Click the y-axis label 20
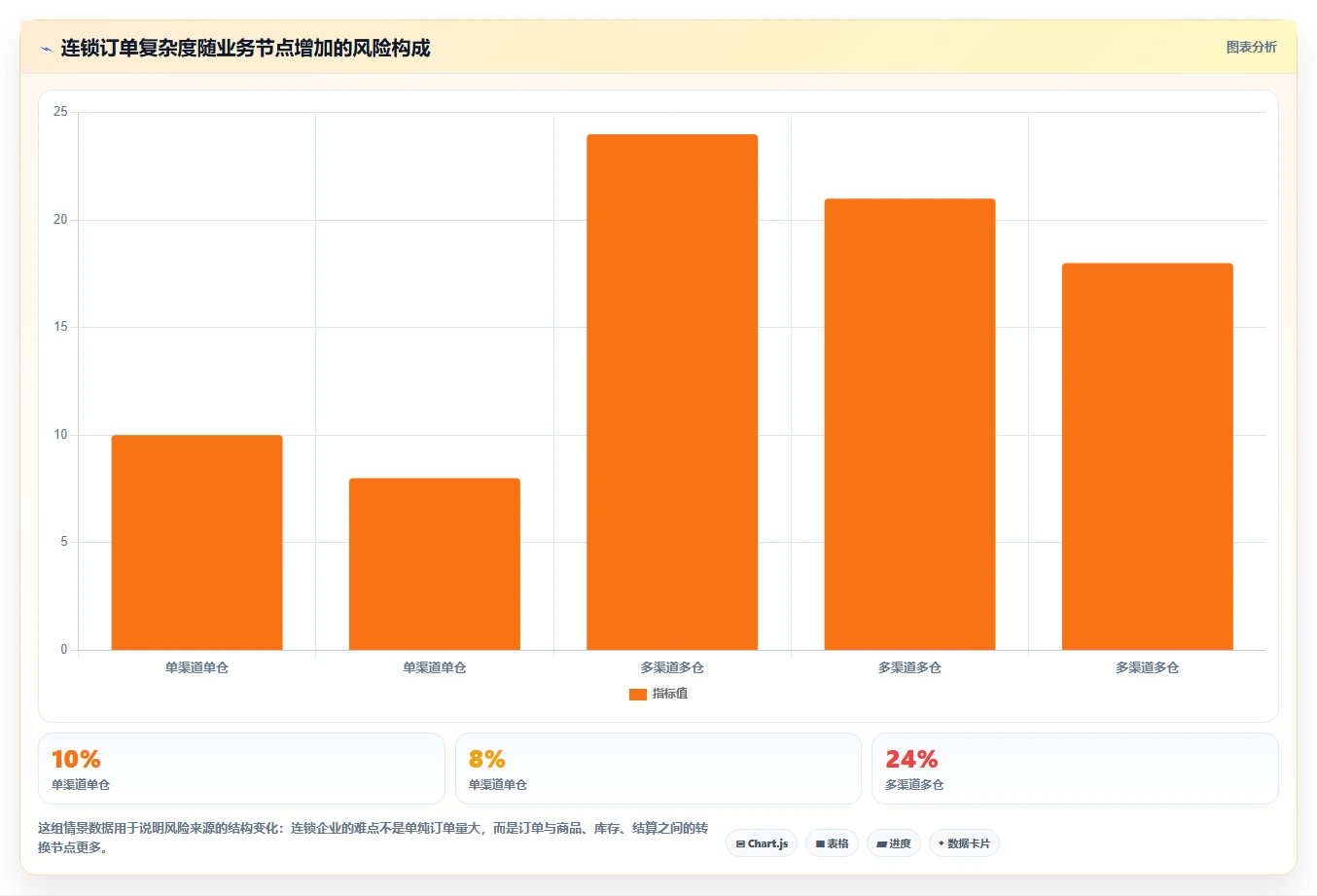This screenshot has width=1317, height=896. [x=60, y=220]
